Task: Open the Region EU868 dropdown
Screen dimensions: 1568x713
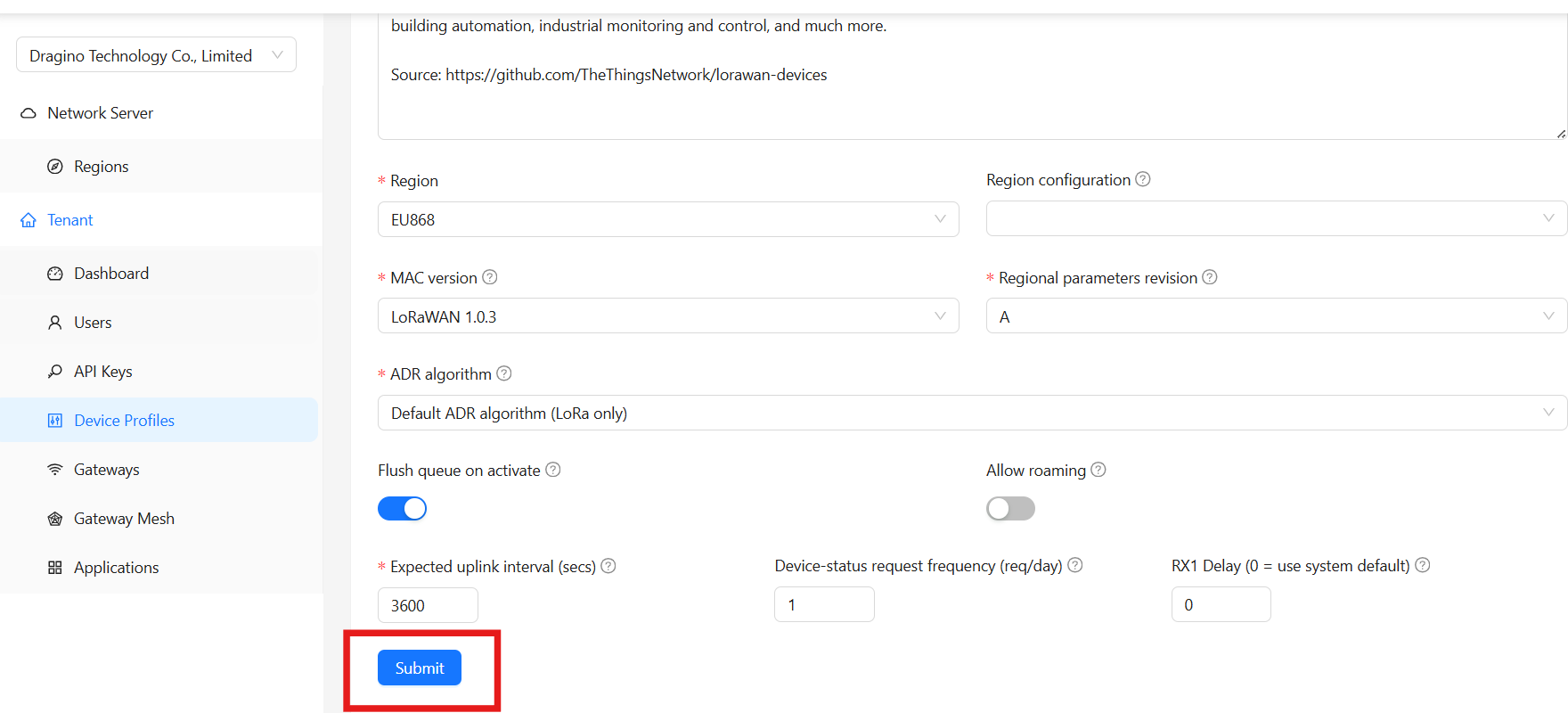Action: point(668,219)
